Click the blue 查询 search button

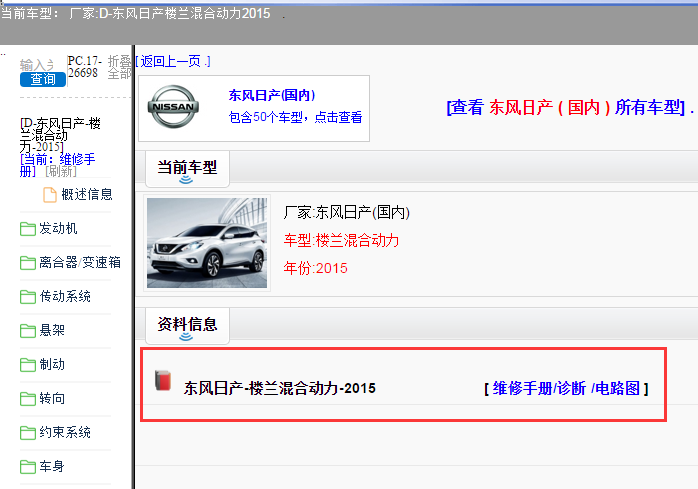[43, 79]
